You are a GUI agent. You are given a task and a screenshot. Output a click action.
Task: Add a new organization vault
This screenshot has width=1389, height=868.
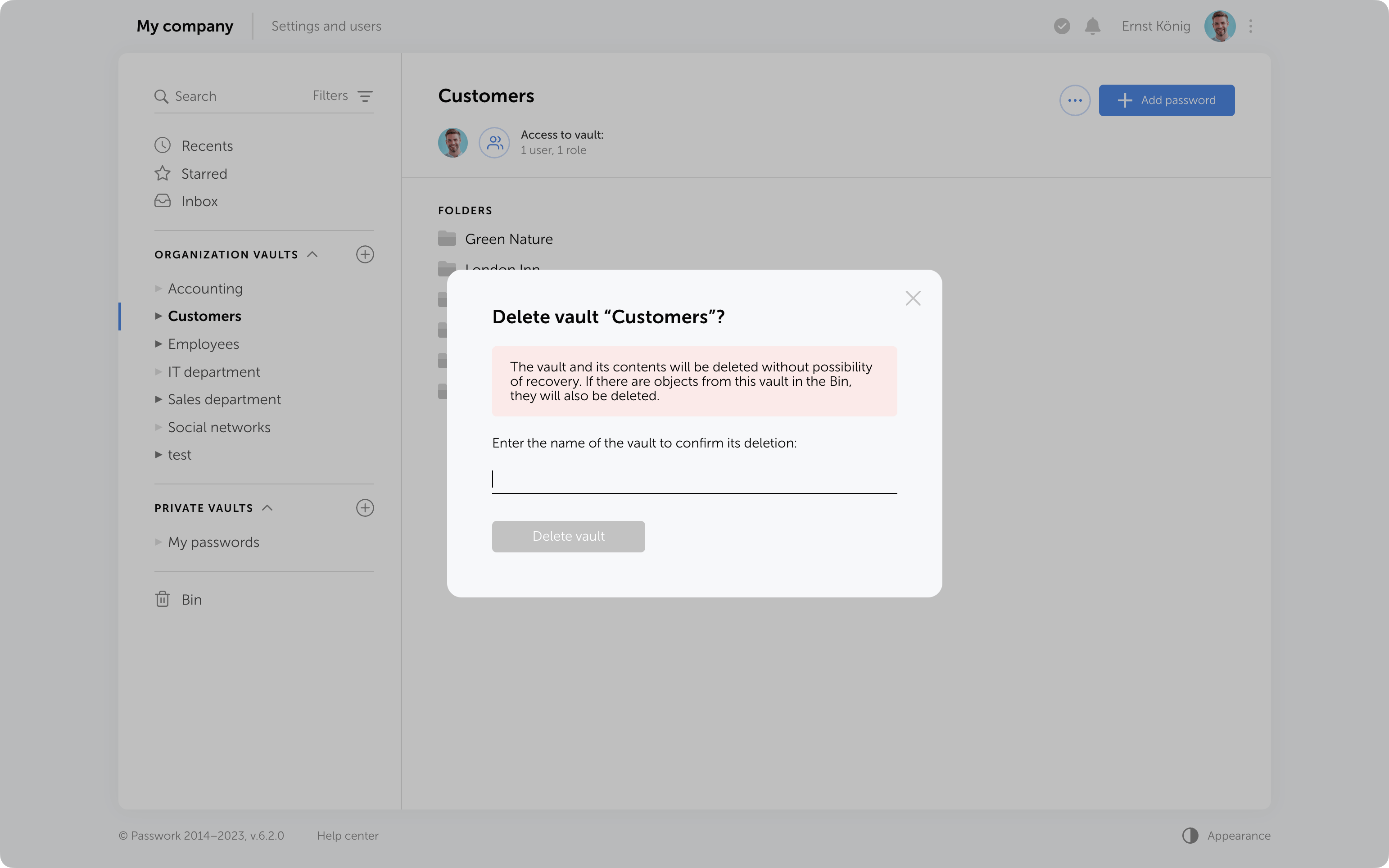pyautogui.click(x=365, y=254)
